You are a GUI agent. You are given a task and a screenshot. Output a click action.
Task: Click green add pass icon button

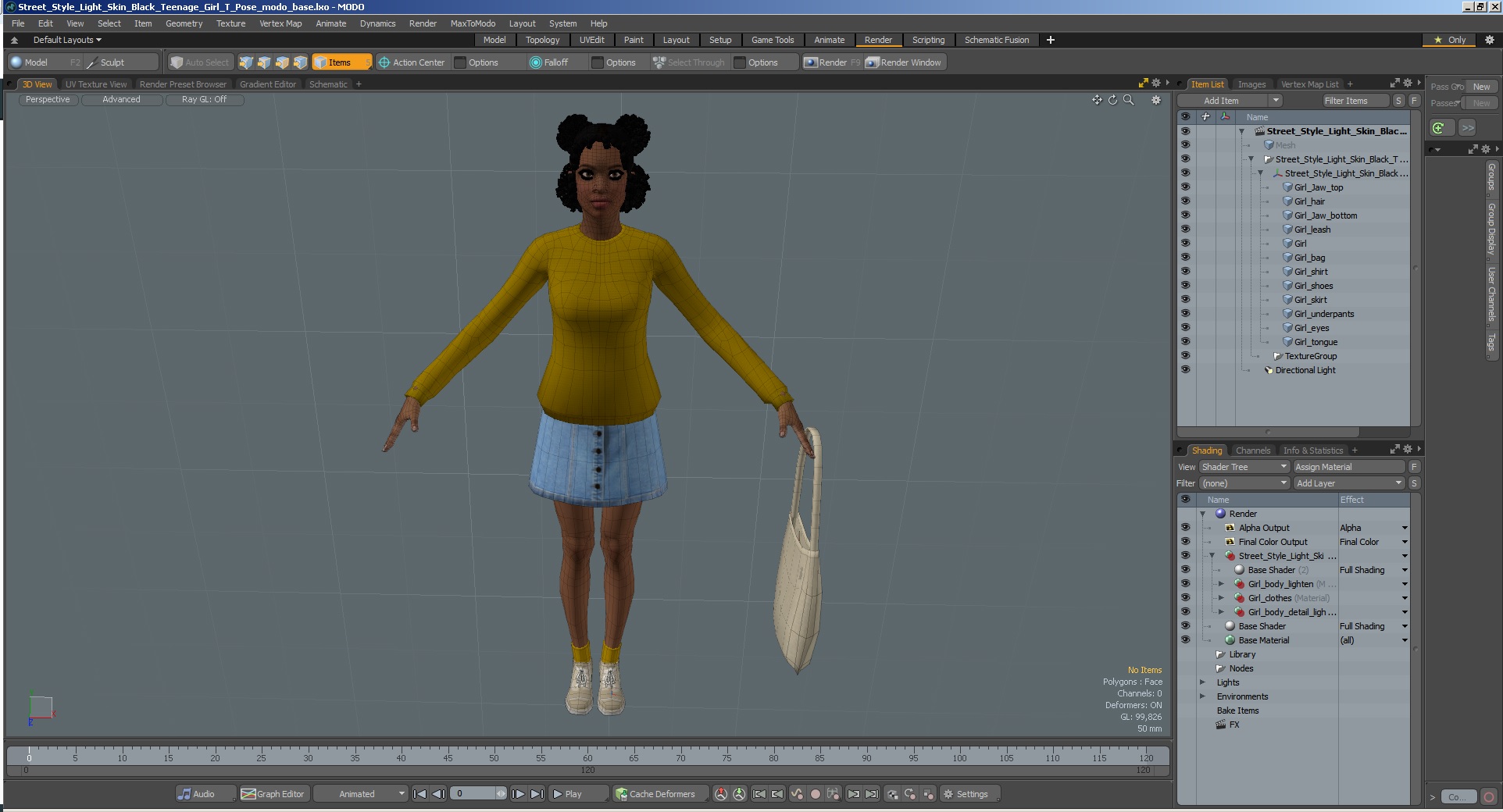(1439, 127)
